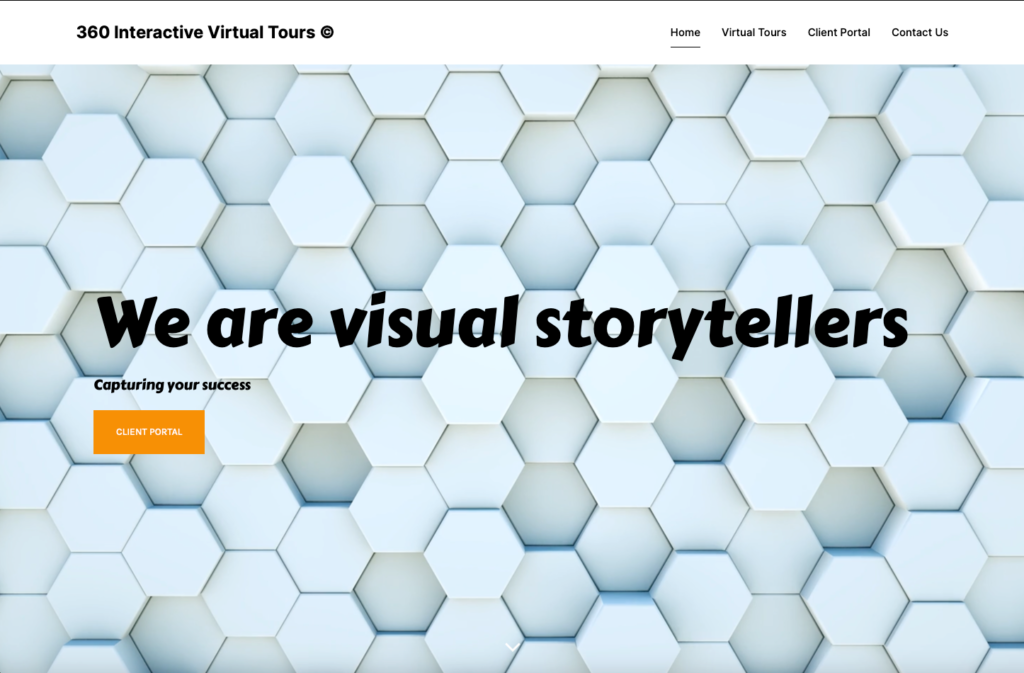Screen dimensions: 1024x673
Task: Click the 'Capturing your success' tagline
Action: 172,385
